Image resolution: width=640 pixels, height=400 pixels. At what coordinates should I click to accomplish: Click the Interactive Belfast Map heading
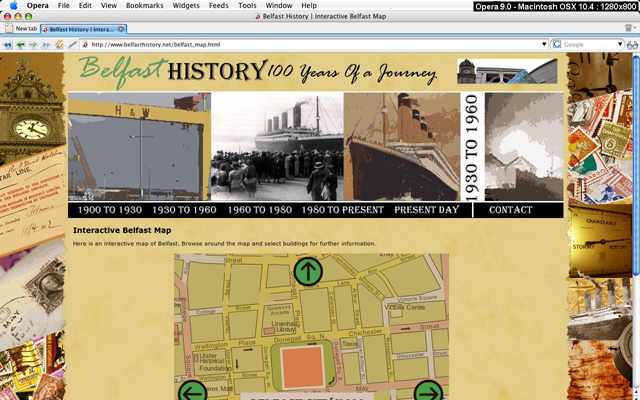[x=122, y=230]
